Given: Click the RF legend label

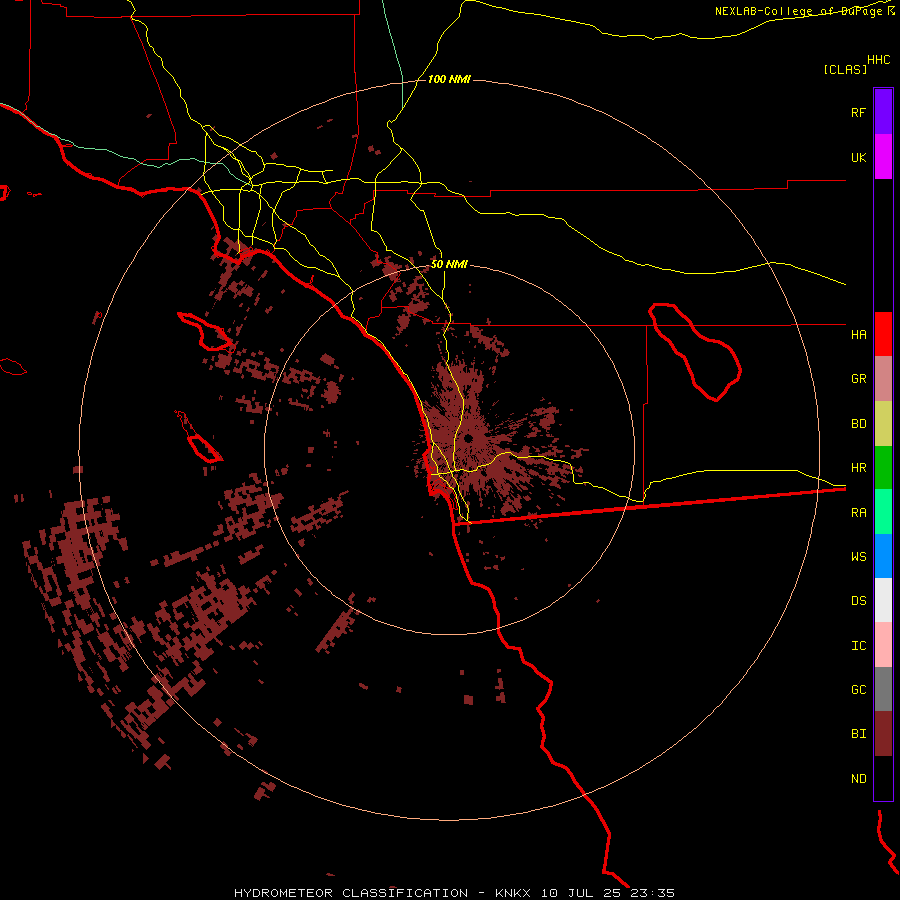Looking at the screenshot, I should tap(858, 113).
